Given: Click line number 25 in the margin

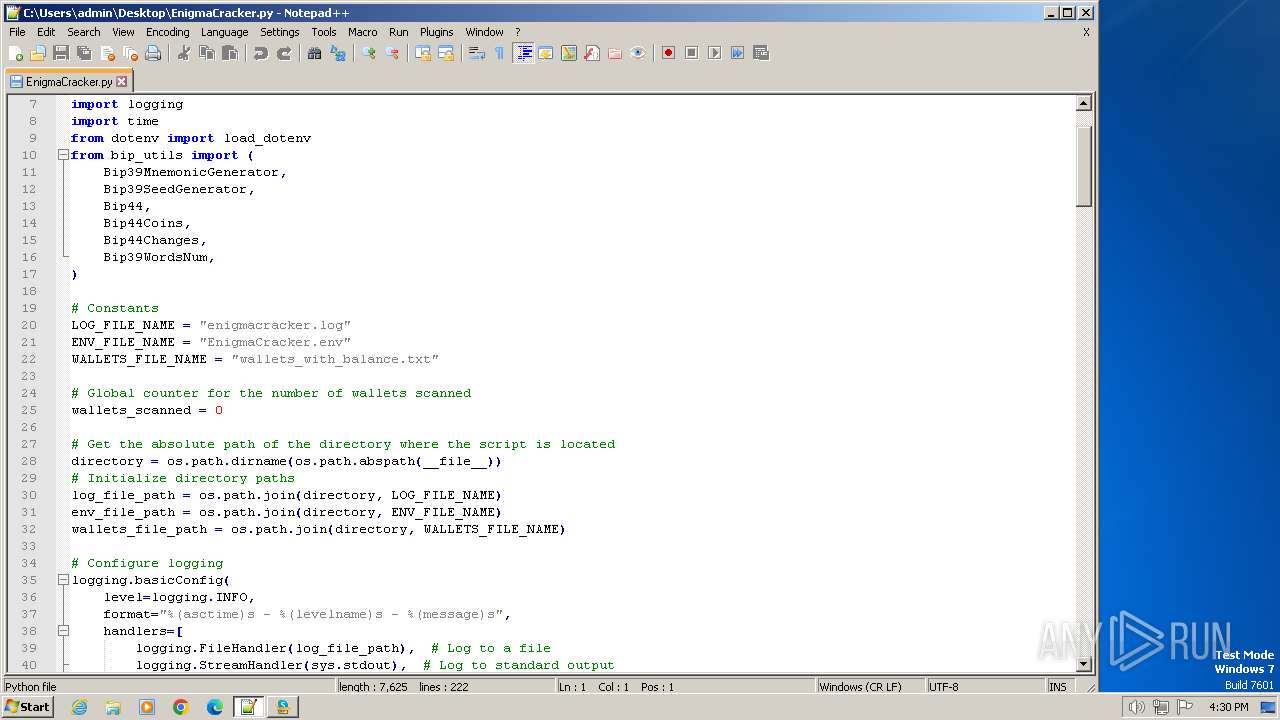Looking at the screenshot, I should click(29, 410).
